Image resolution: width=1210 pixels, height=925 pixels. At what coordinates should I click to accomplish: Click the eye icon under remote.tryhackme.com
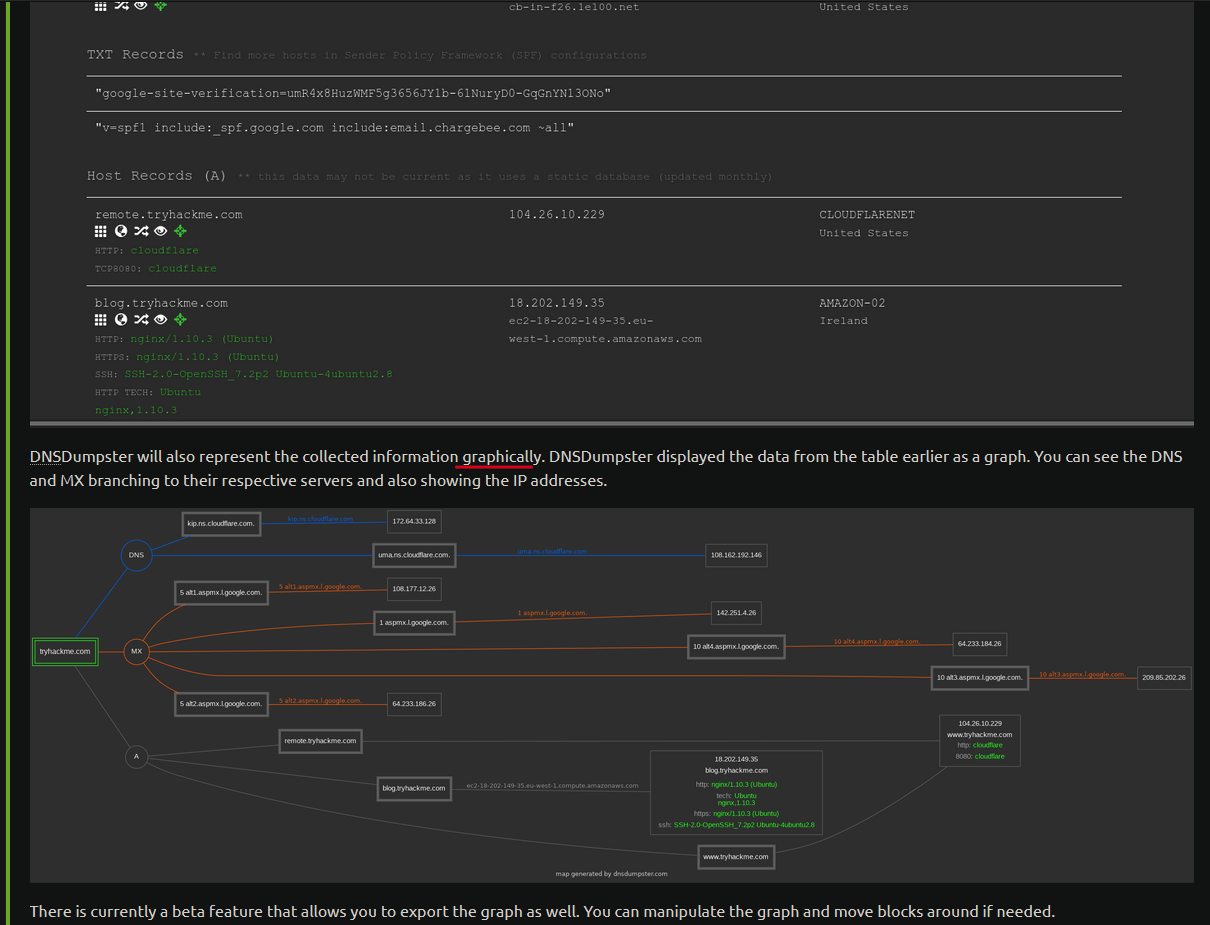pos(160,231)
